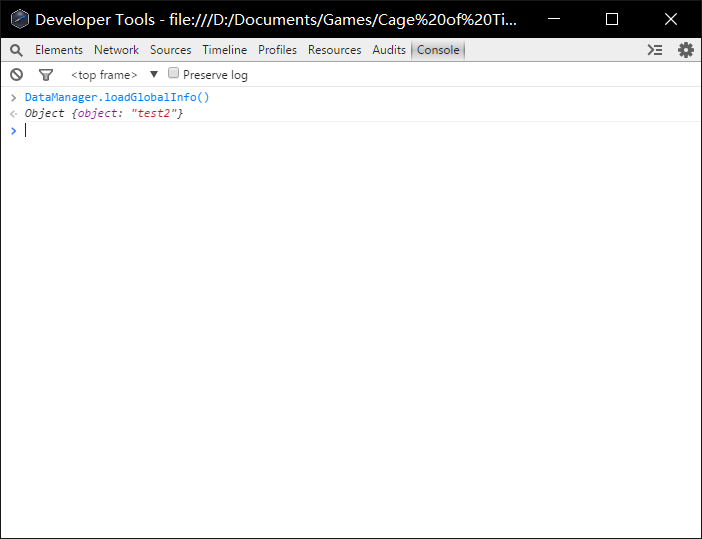Click the Developer Tools app icon in title bar
Viewport: 702px width, 539px height.
coord(20,19)
